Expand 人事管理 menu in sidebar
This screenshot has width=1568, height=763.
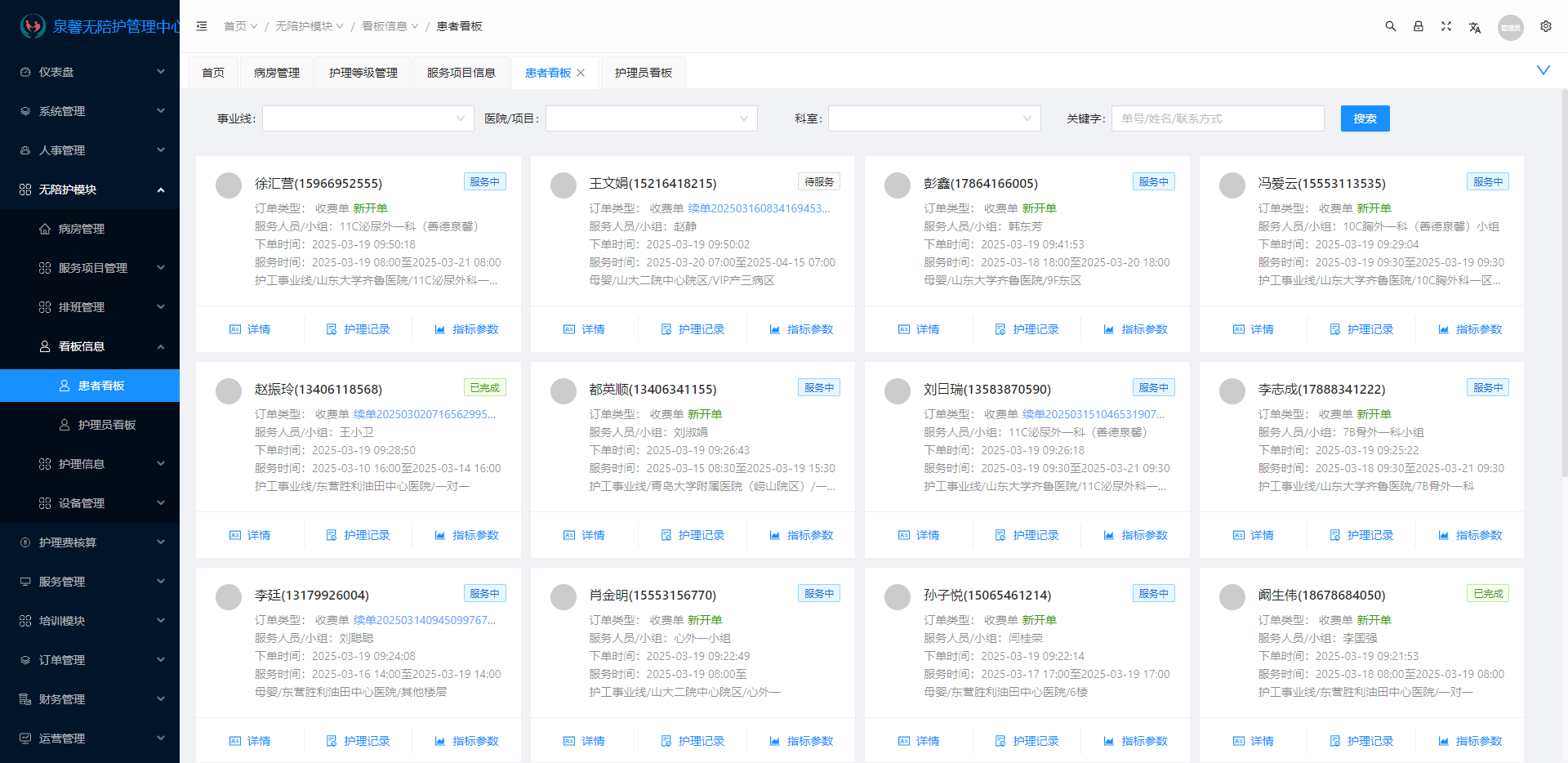click(90, 150)
